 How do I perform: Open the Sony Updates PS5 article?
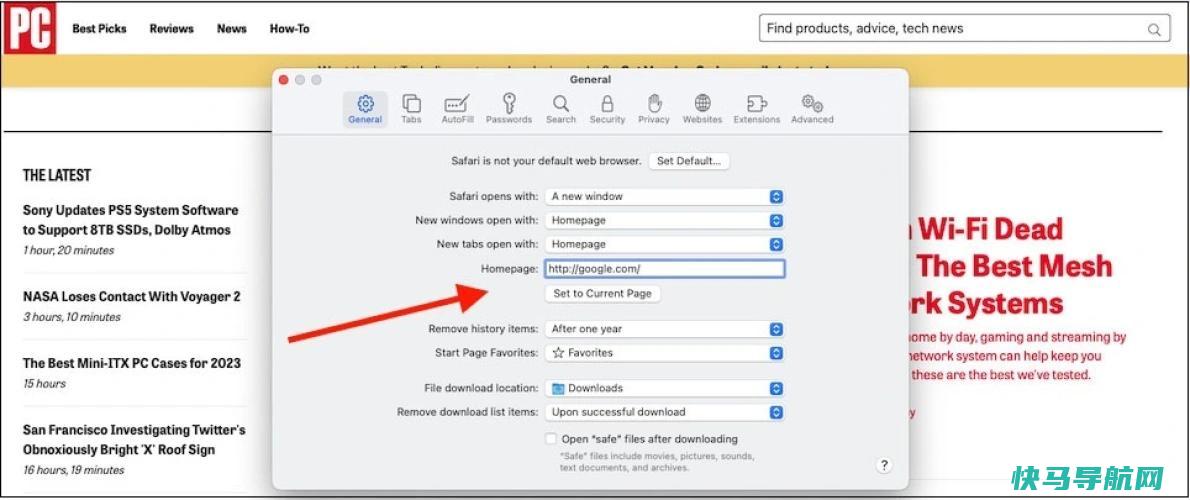[131, 220]
